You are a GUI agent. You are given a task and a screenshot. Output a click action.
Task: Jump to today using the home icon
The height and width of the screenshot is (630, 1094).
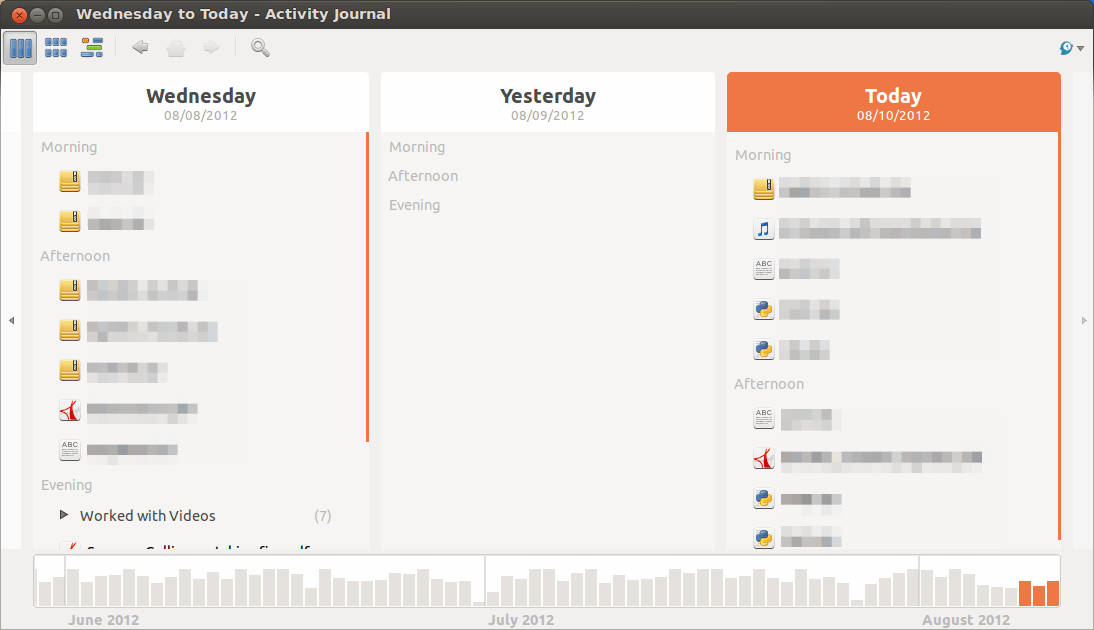tap(176, 47)
